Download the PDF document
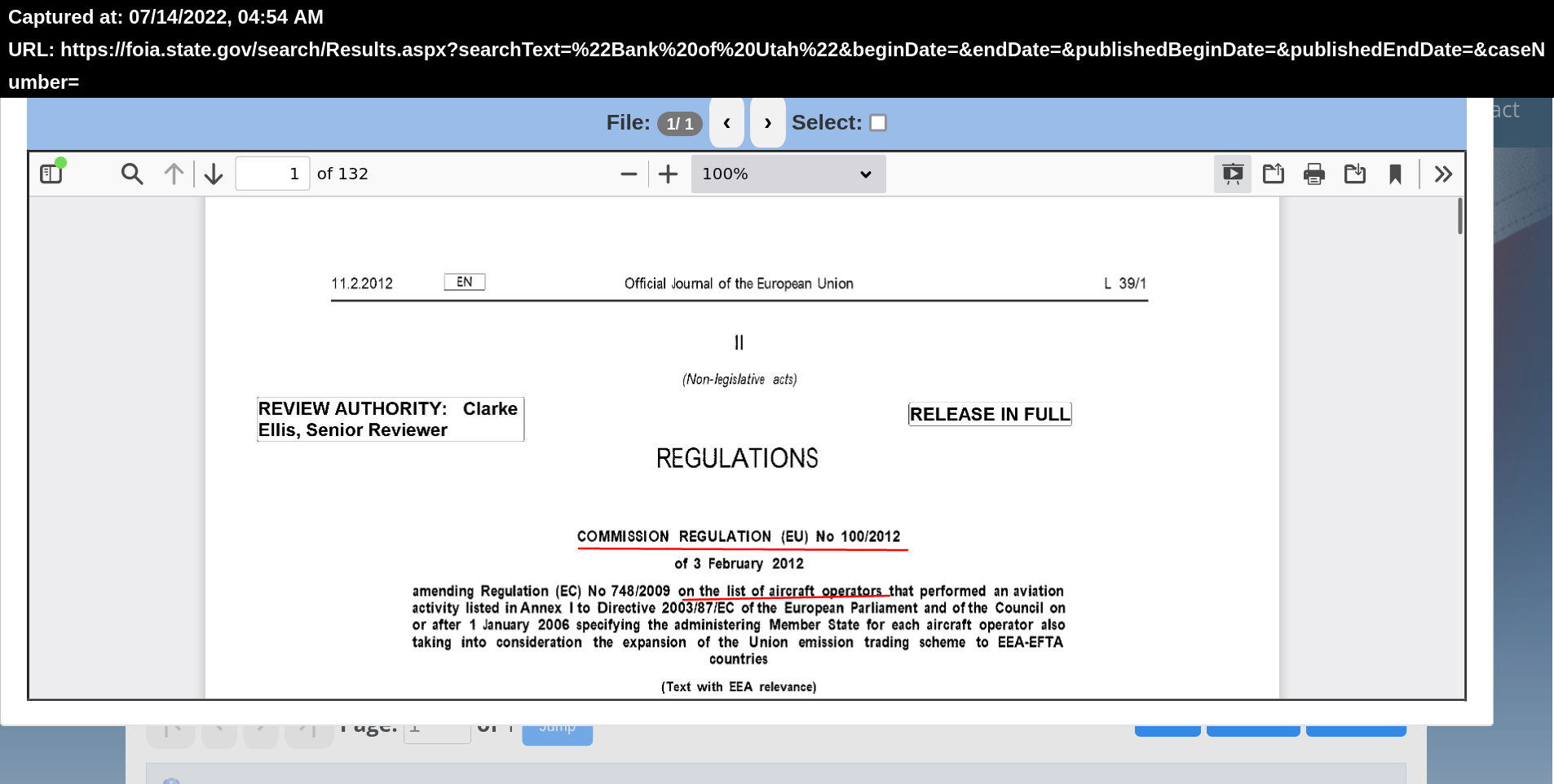1554x784 pixels. (x=1355, y=174)
